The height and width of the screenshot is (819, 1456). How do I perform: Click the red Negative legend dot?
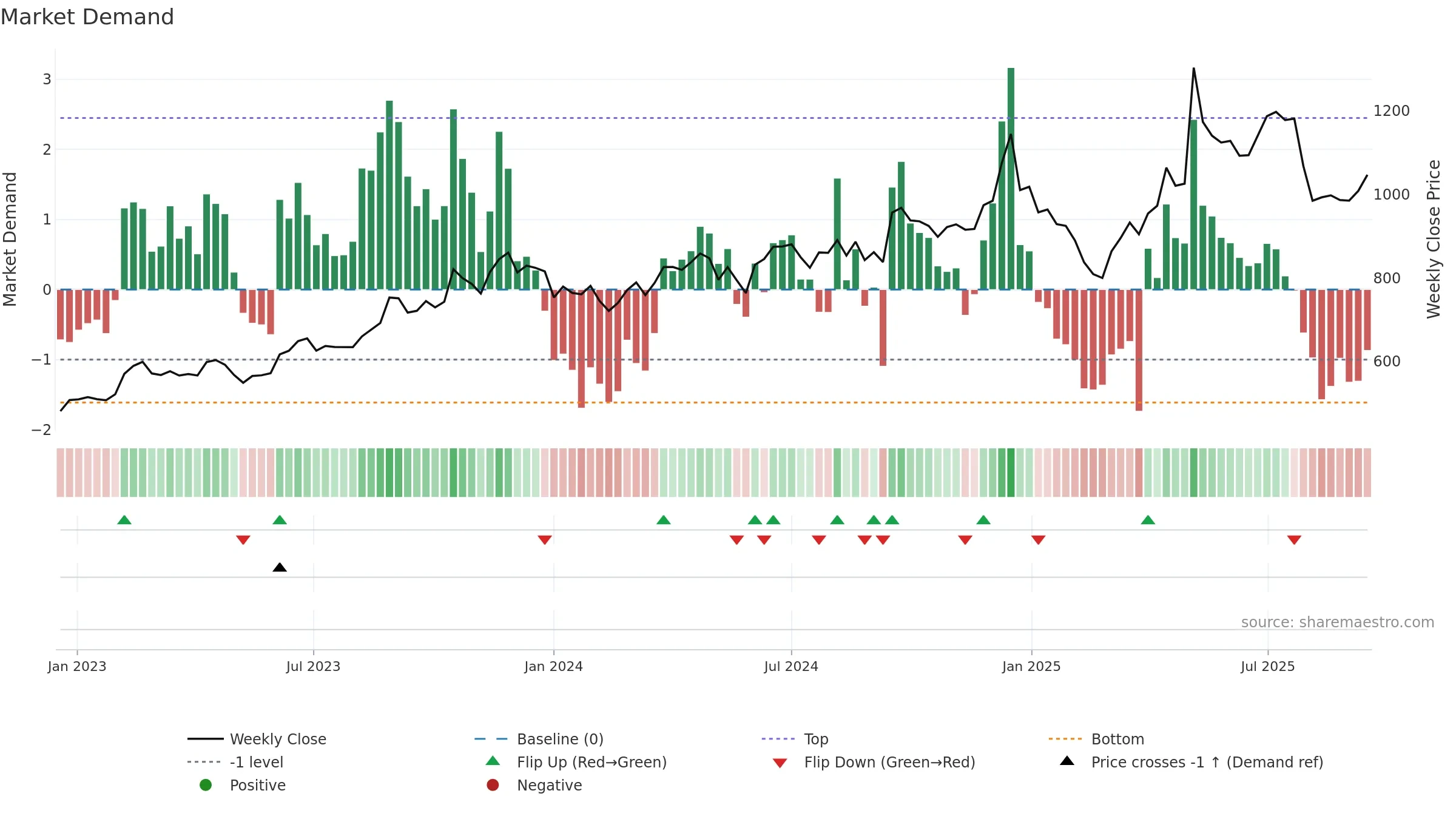[x=493, y=785]
